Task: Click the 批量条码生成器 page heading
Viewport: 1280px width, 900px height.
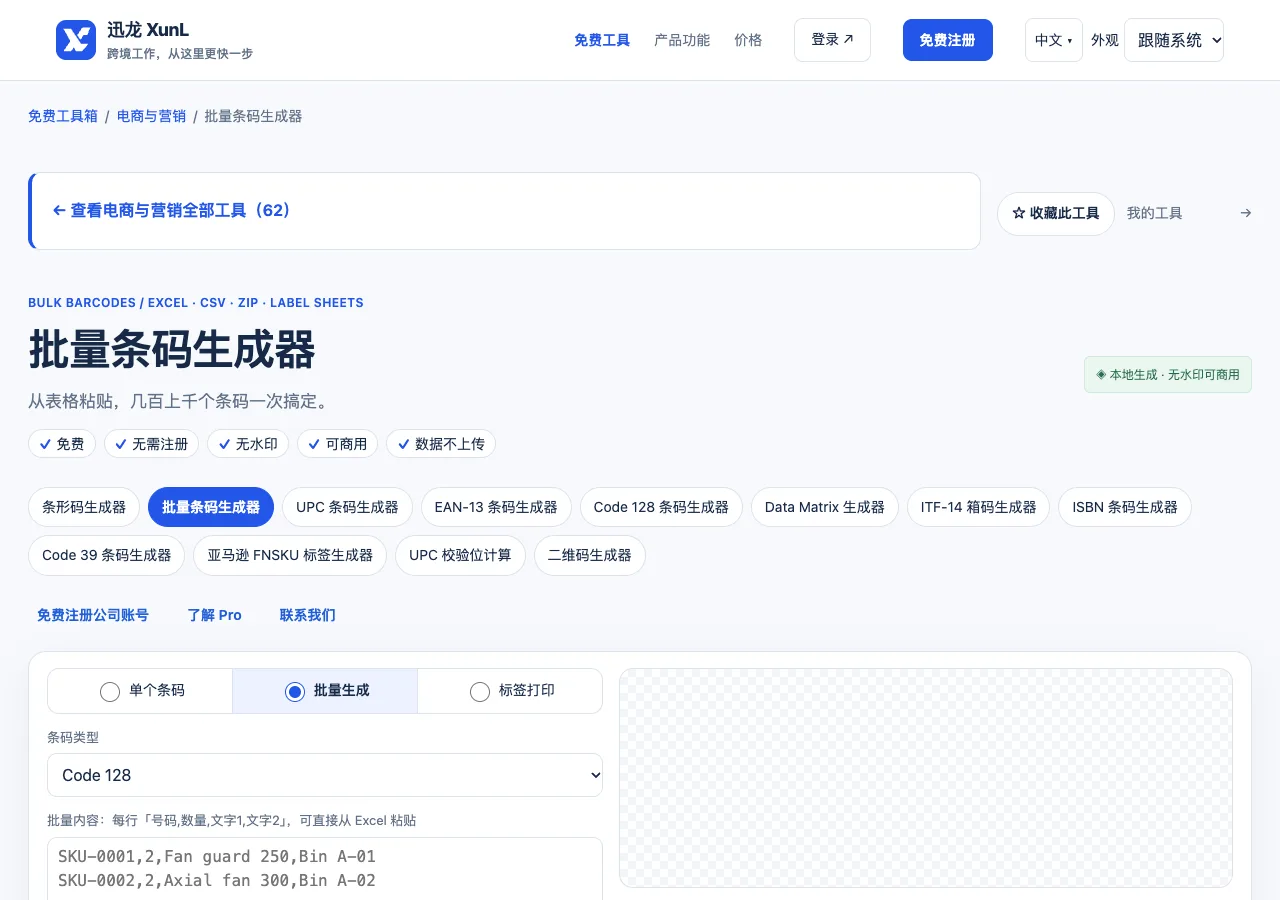Action: [172, 350]
